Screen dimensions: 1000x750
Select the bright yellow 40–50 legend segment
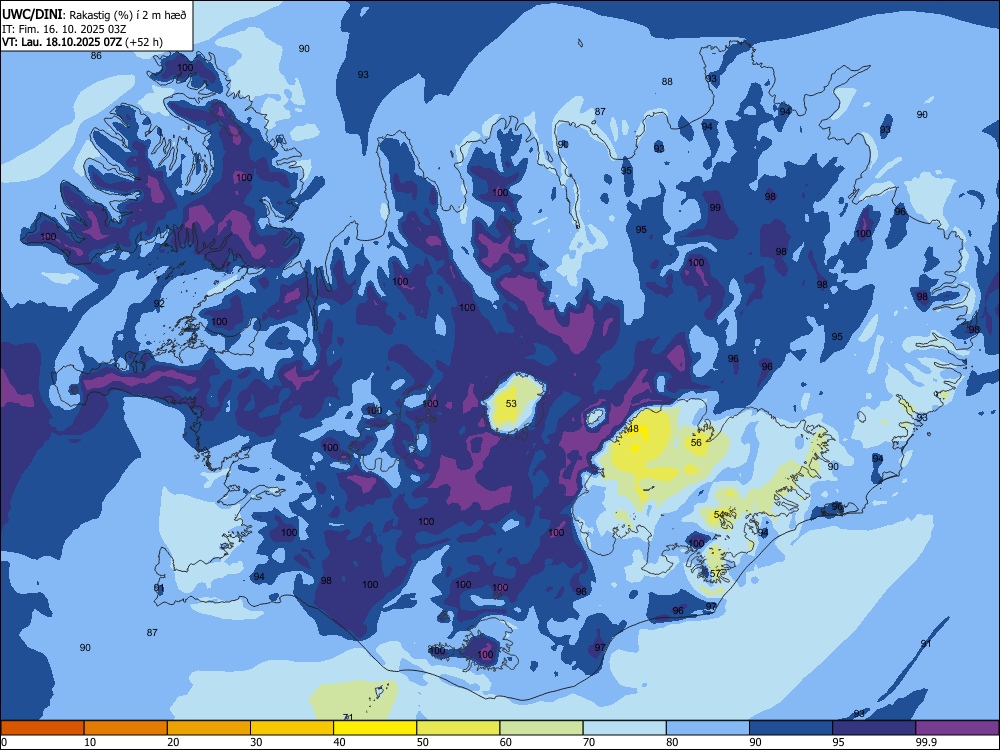click(375, 728)
